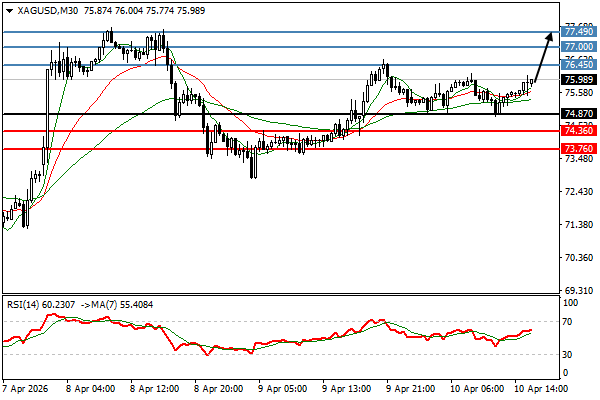This screenshot has height=400, width=600.
Task: Click the RSI(14) indicator label
Action: pos(27,305)
